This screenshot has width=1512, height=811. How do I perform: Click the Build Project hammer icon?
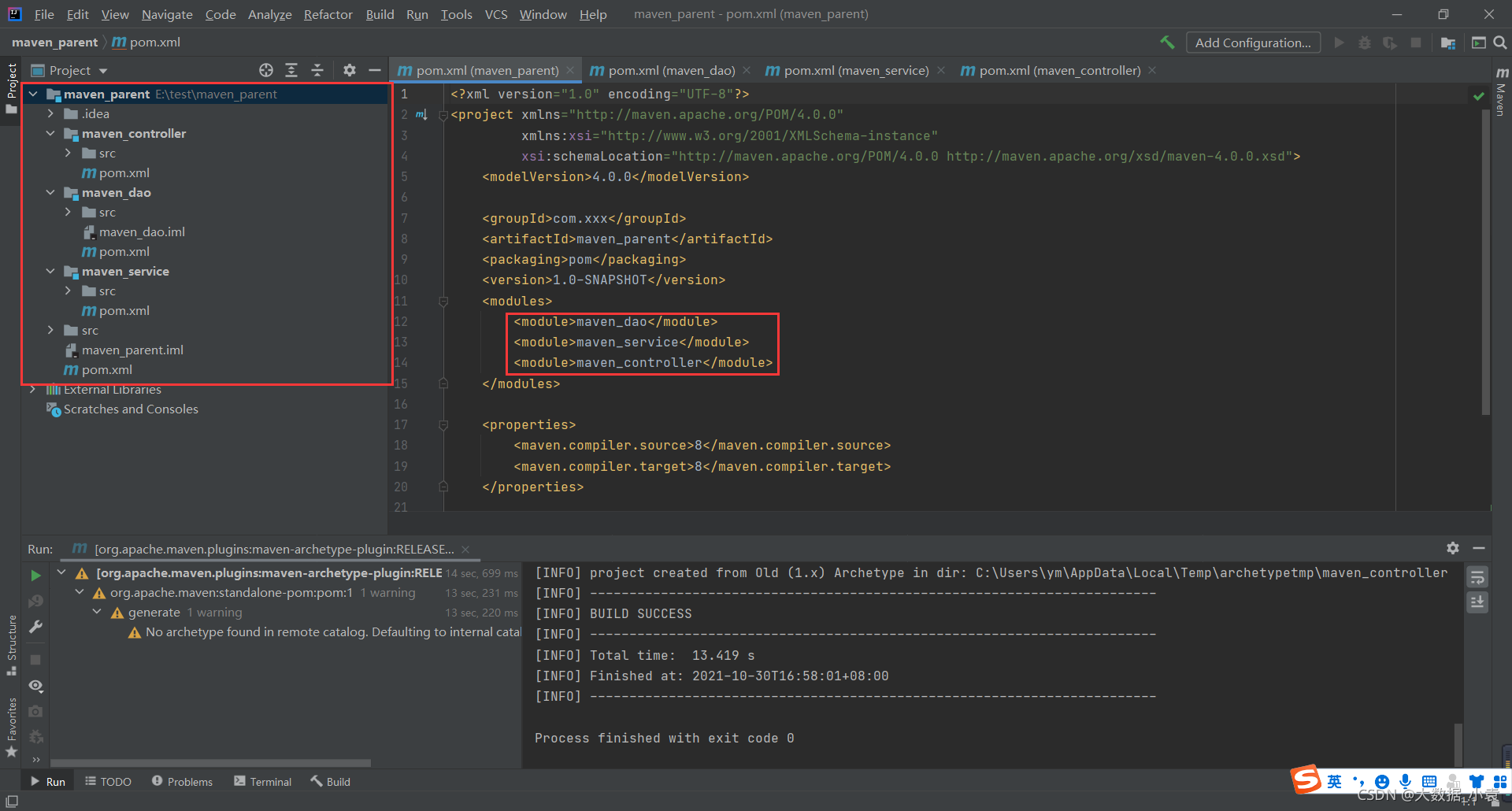[x=1167, y=43]
